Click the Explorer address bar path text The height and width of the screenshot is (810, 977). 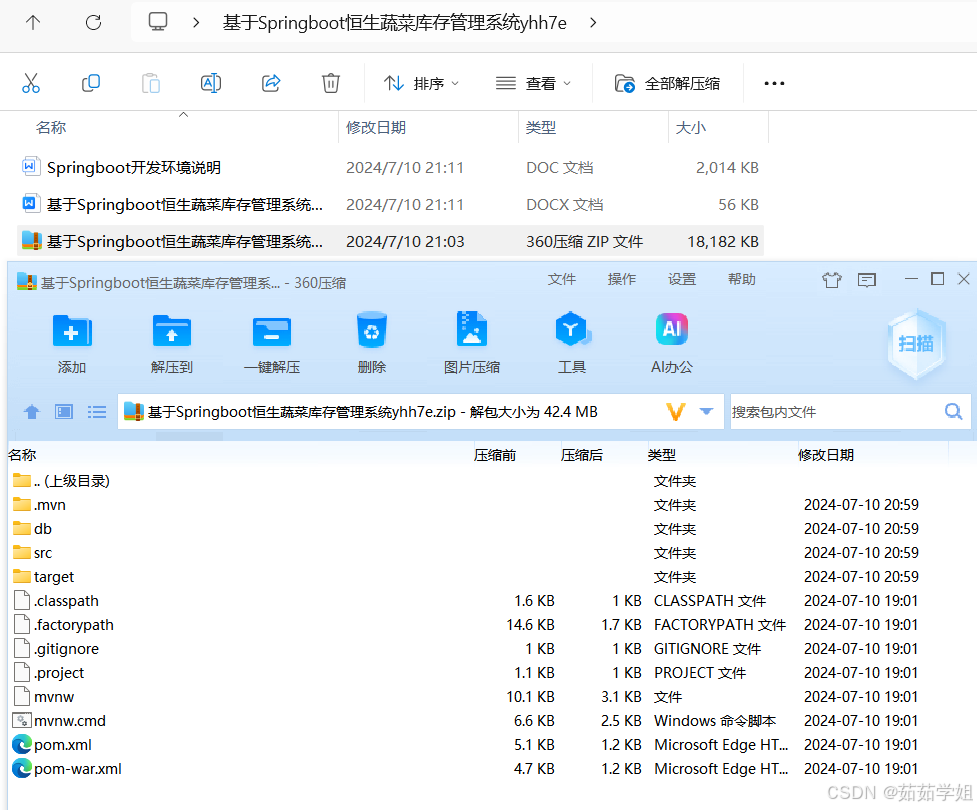394,23
